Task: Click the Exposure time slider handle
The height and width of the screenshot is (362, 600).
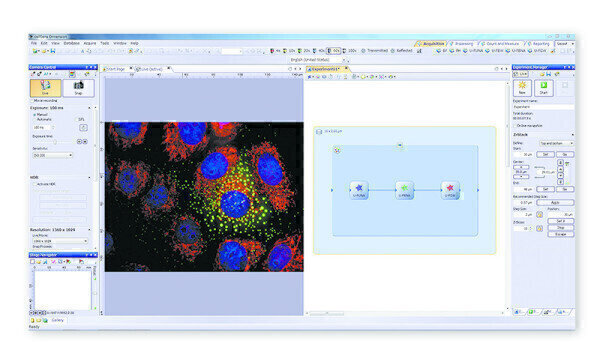Action: 55,142
